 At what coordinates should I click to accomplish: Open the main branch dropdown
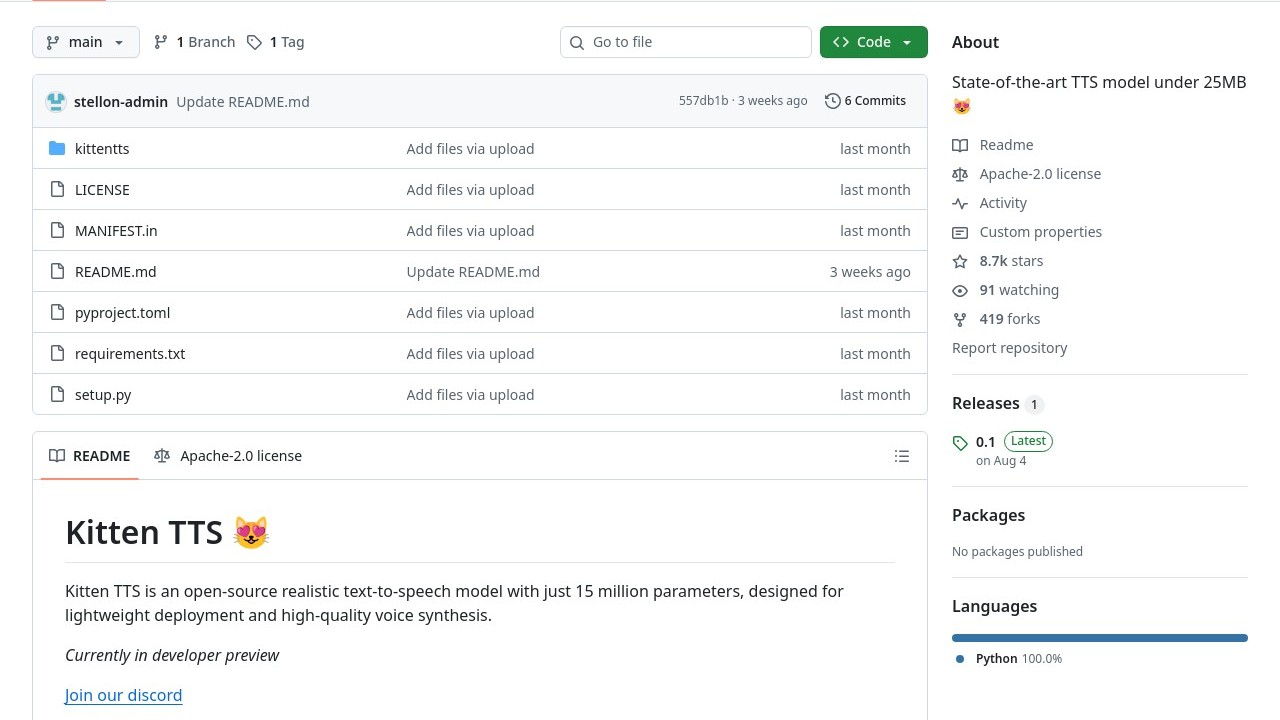[x=86, y=42]
